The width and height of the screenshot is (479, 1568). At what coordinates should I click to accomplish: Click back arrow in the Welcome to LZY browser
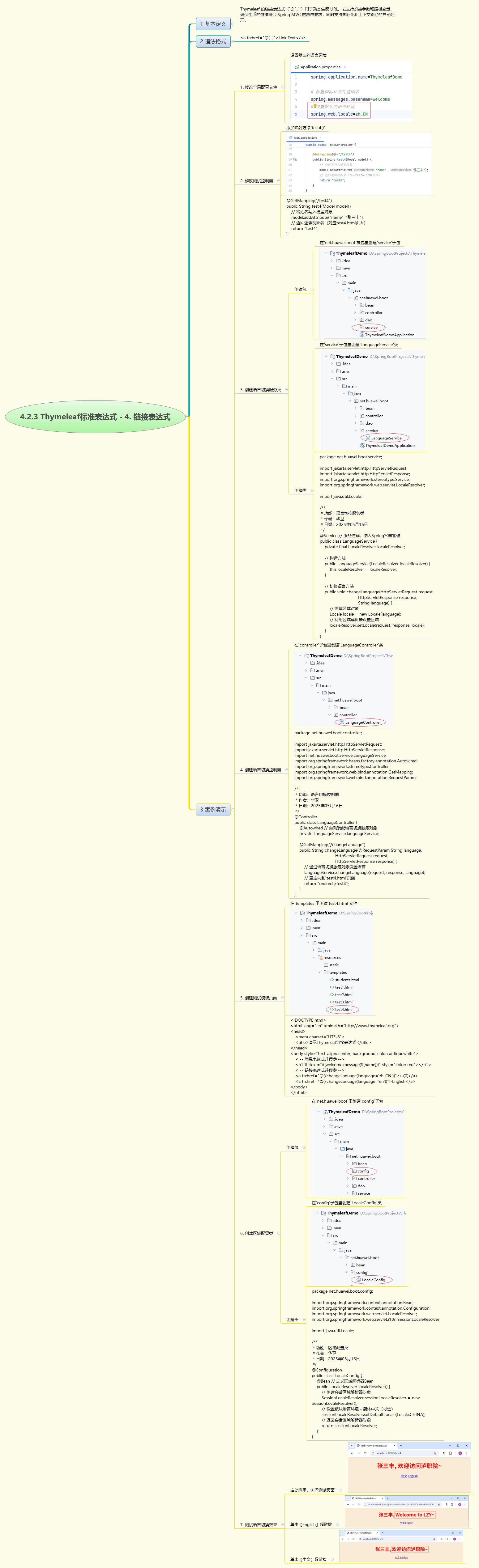pos(349,1505)
